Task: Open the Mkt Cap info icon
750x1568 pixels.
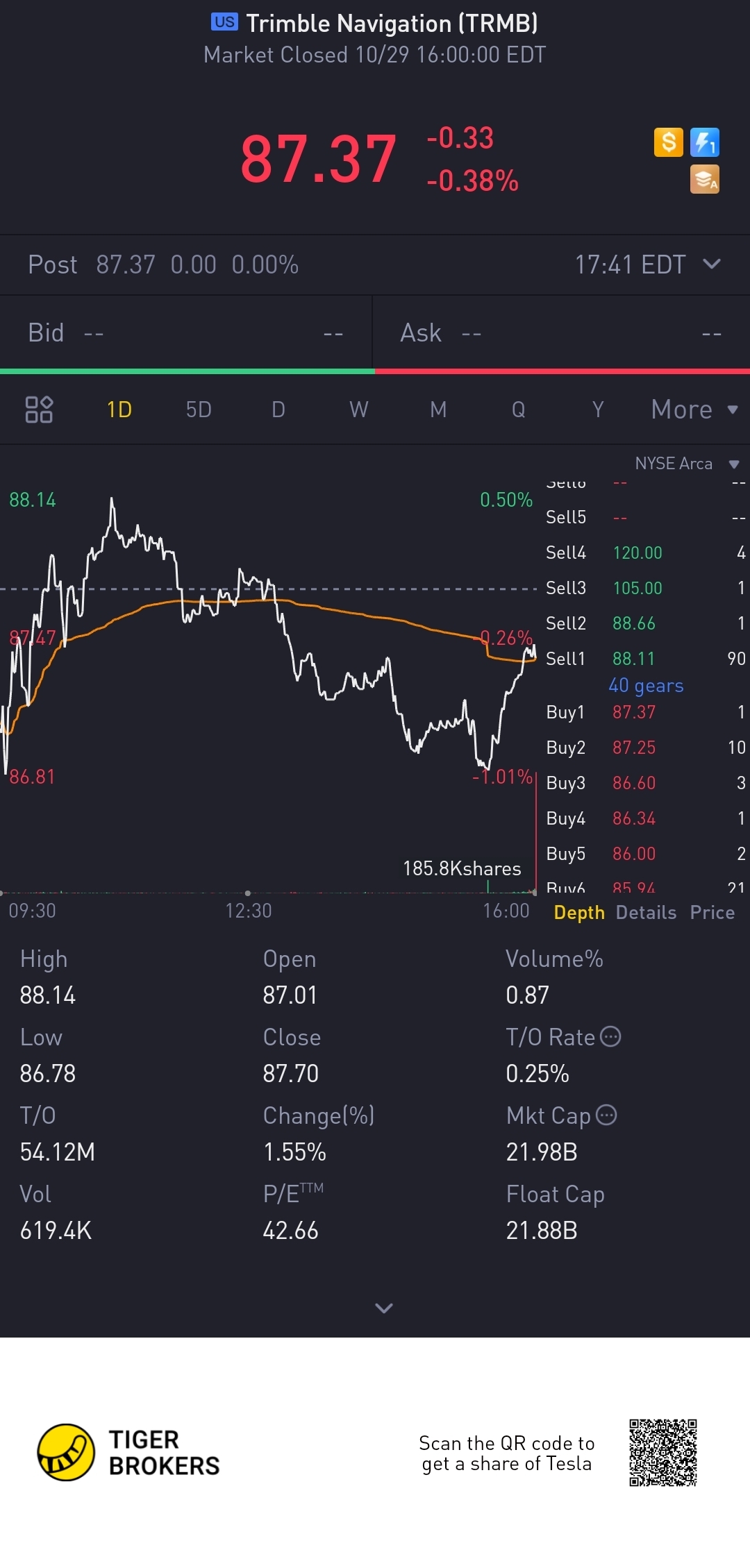Action: tap(606, 1115)
